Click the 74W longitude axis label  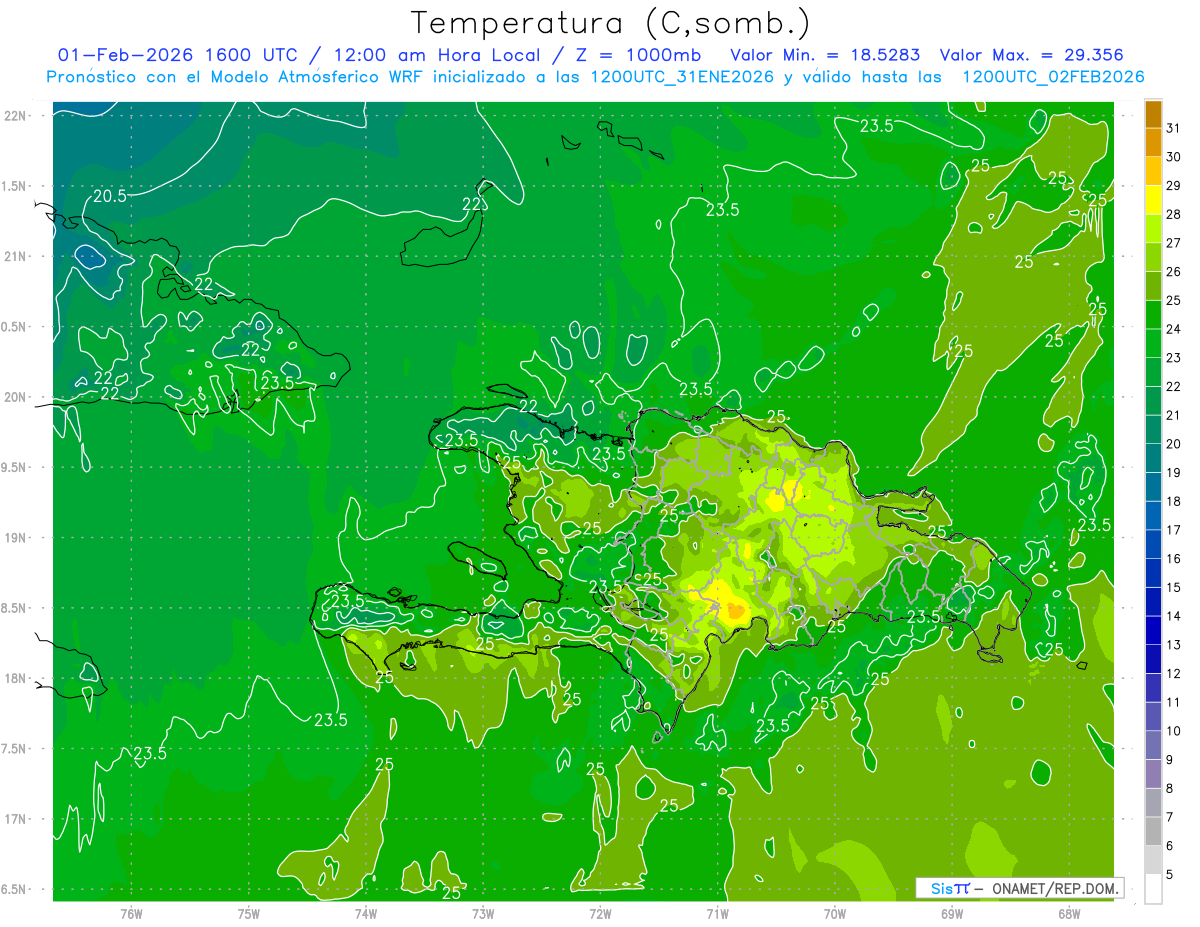[366, 913]
